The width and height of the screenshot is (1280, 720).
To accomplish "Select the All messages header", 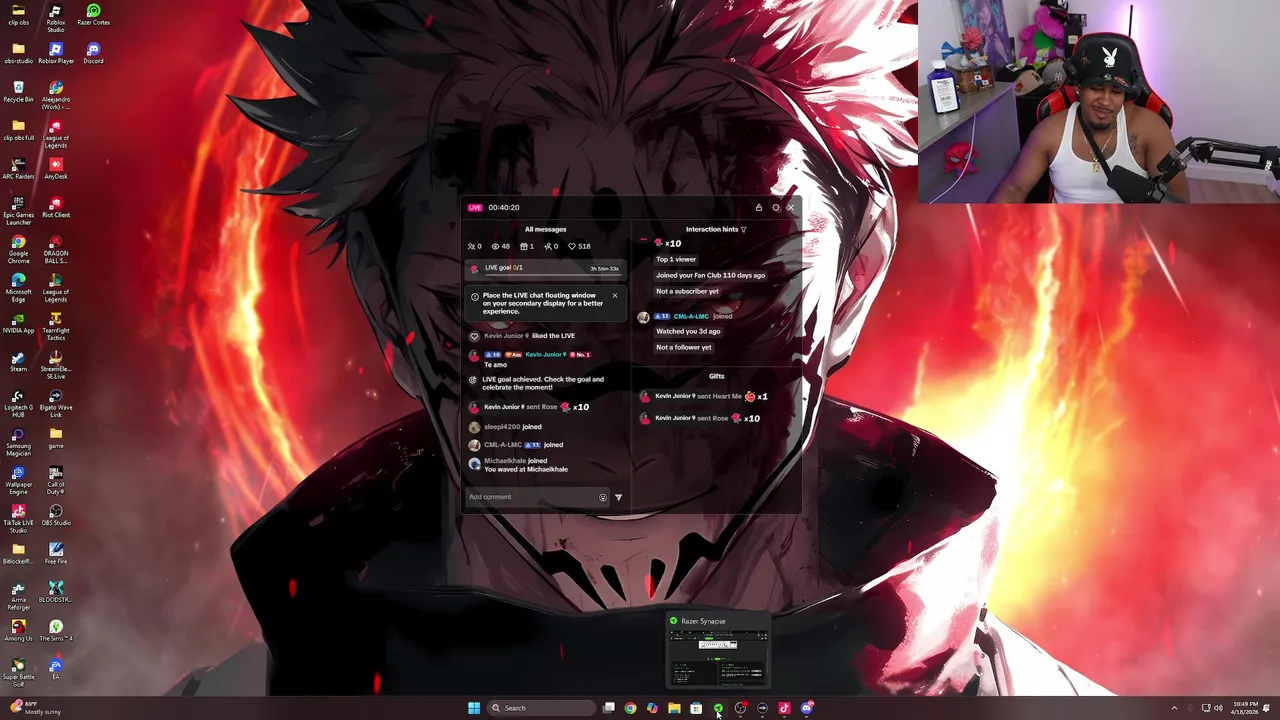I will pyautogui.click(x=545, y=229).
